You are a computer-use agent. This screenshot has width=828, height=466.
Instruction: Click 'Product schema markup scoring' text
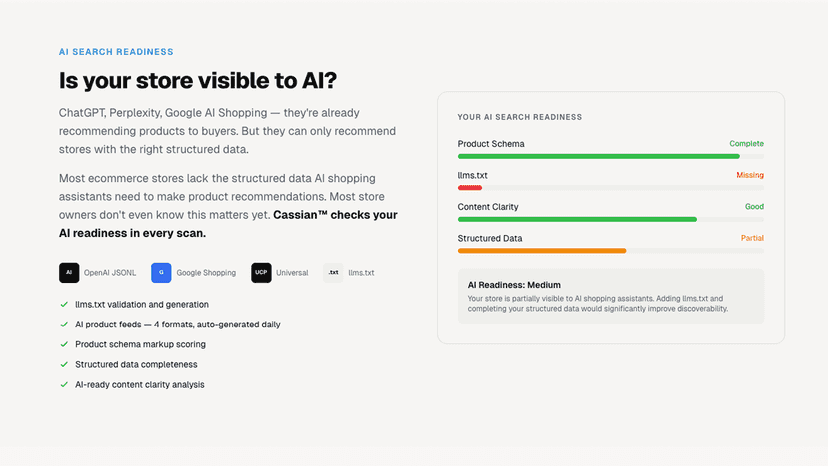pyautogui.click(x=140, y=344)
